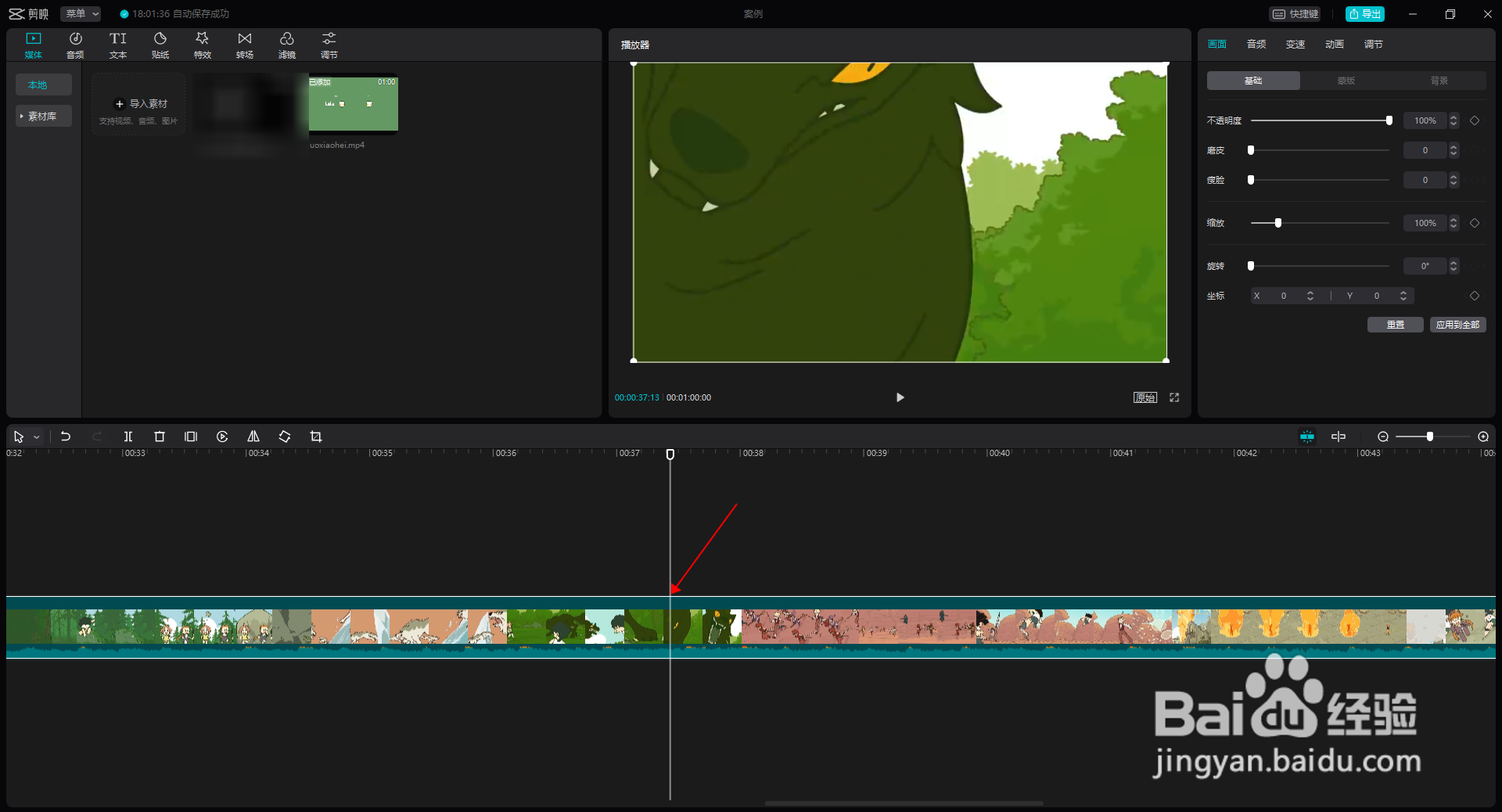The image size is (1502, 812).
Task: Click the 导出 export button
Action: pyautogui.click(x=1365, y=14)
